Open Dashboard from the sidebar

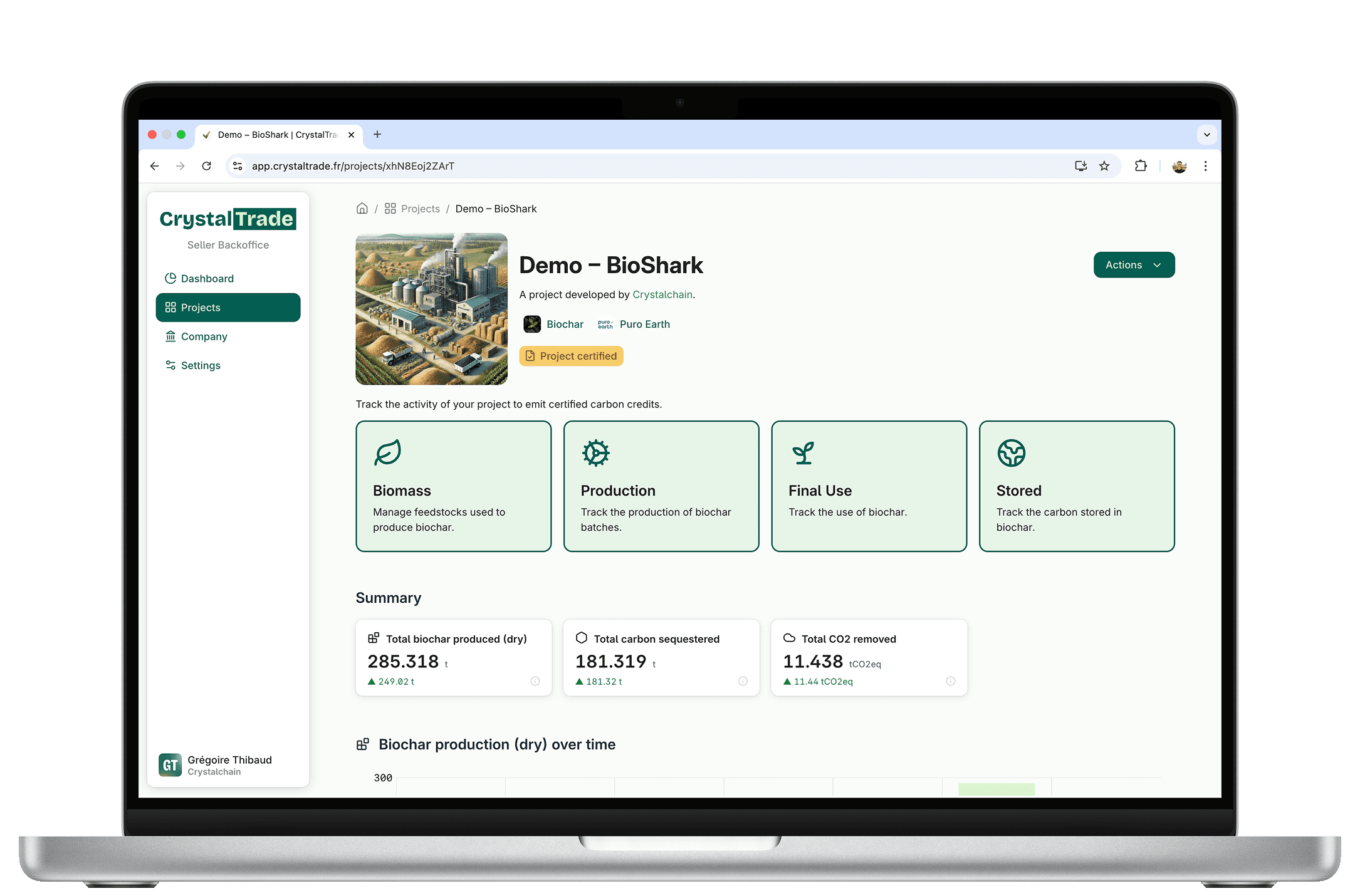[228, 279]
